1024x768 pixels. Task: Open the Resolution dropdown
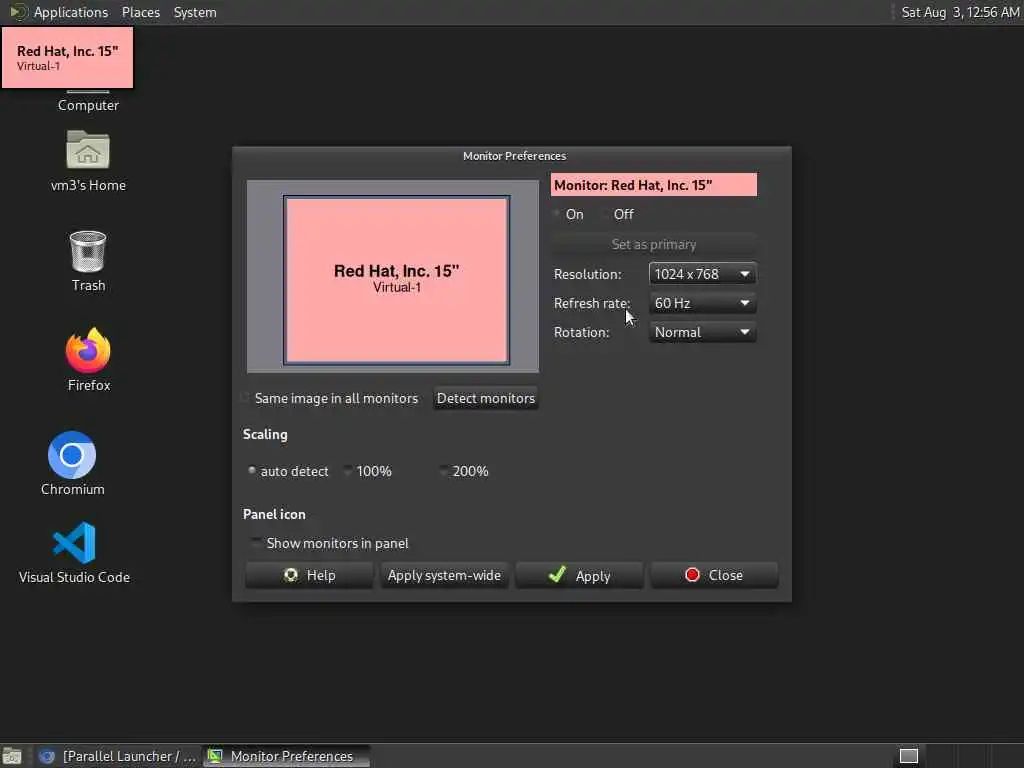pos(703,274)
